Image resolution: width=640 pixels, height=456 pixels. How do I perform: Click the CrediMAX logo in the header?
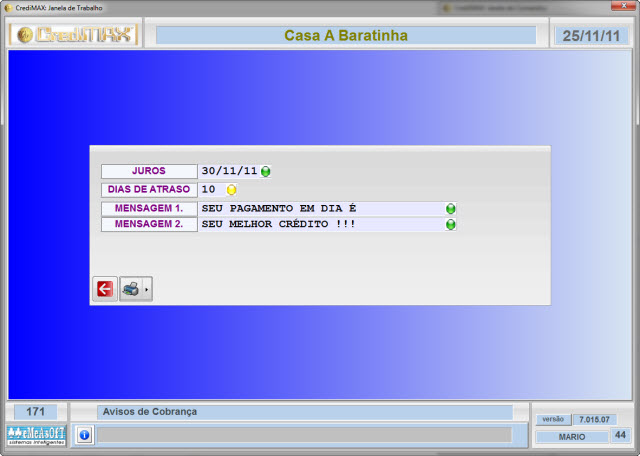point(73,35)
